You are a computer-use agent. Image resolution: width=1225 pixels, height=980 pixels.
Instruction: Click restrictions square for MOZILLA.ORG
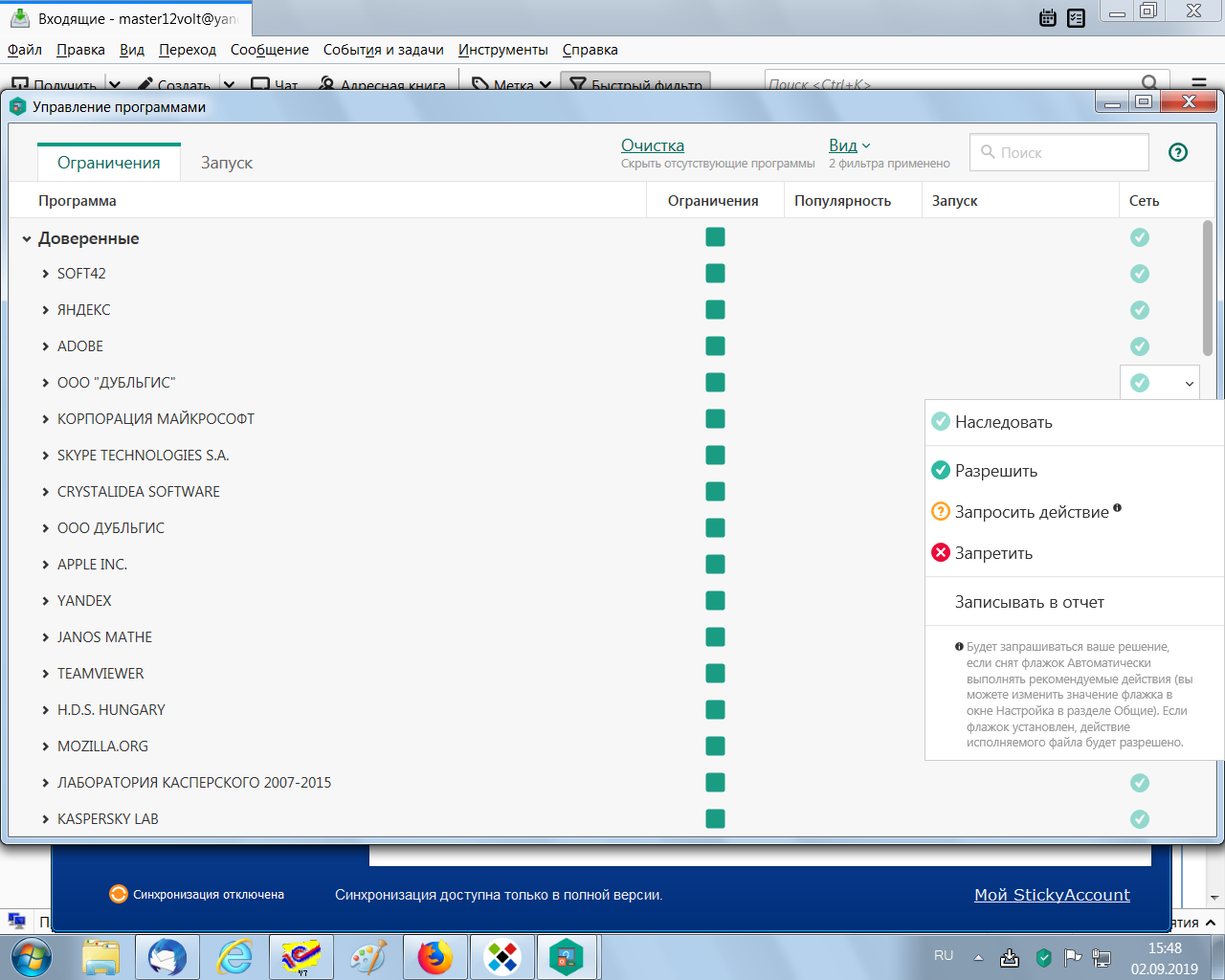coord(715,746)
